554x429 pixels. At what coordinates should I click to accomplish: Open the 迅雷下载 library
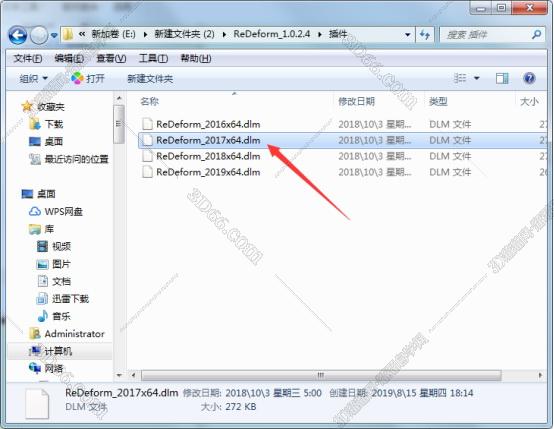point(71,299)
